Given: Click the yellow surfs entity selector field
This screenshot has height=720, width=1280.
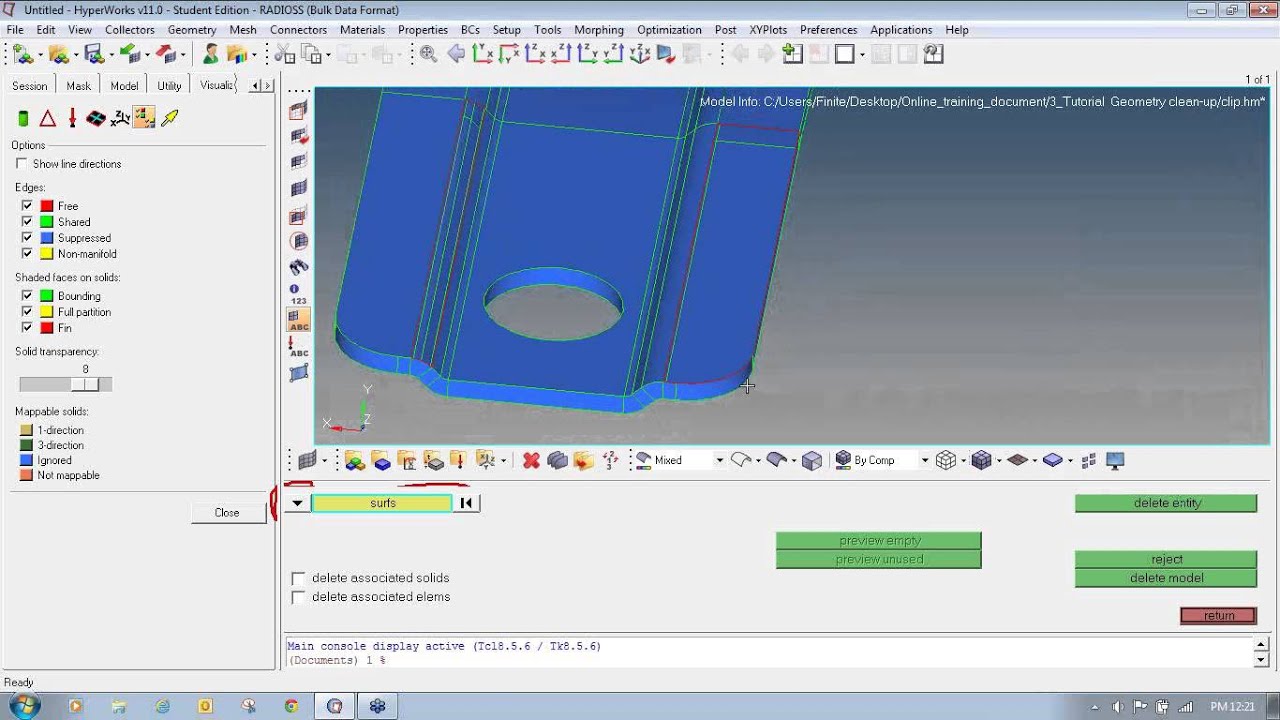Looking at the screenshot, I should coord(382,503).
